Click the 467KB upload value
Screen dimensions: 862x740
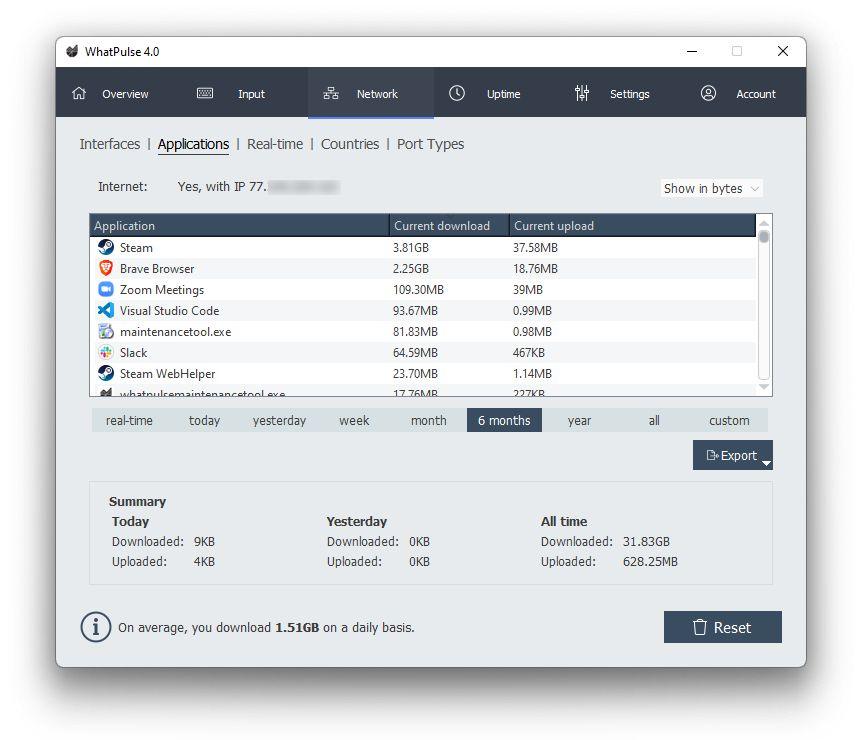528,352
